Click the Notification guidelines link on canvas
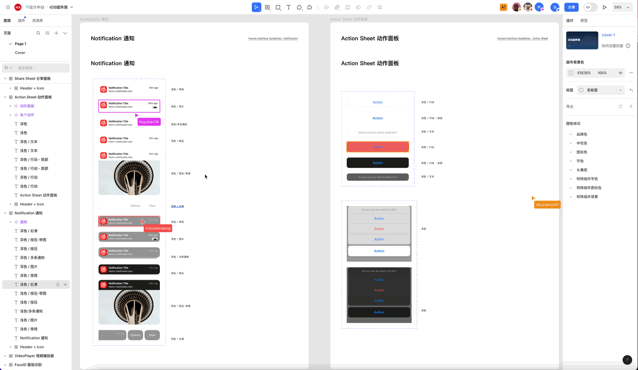638x370 pixels. click(273, 39)
